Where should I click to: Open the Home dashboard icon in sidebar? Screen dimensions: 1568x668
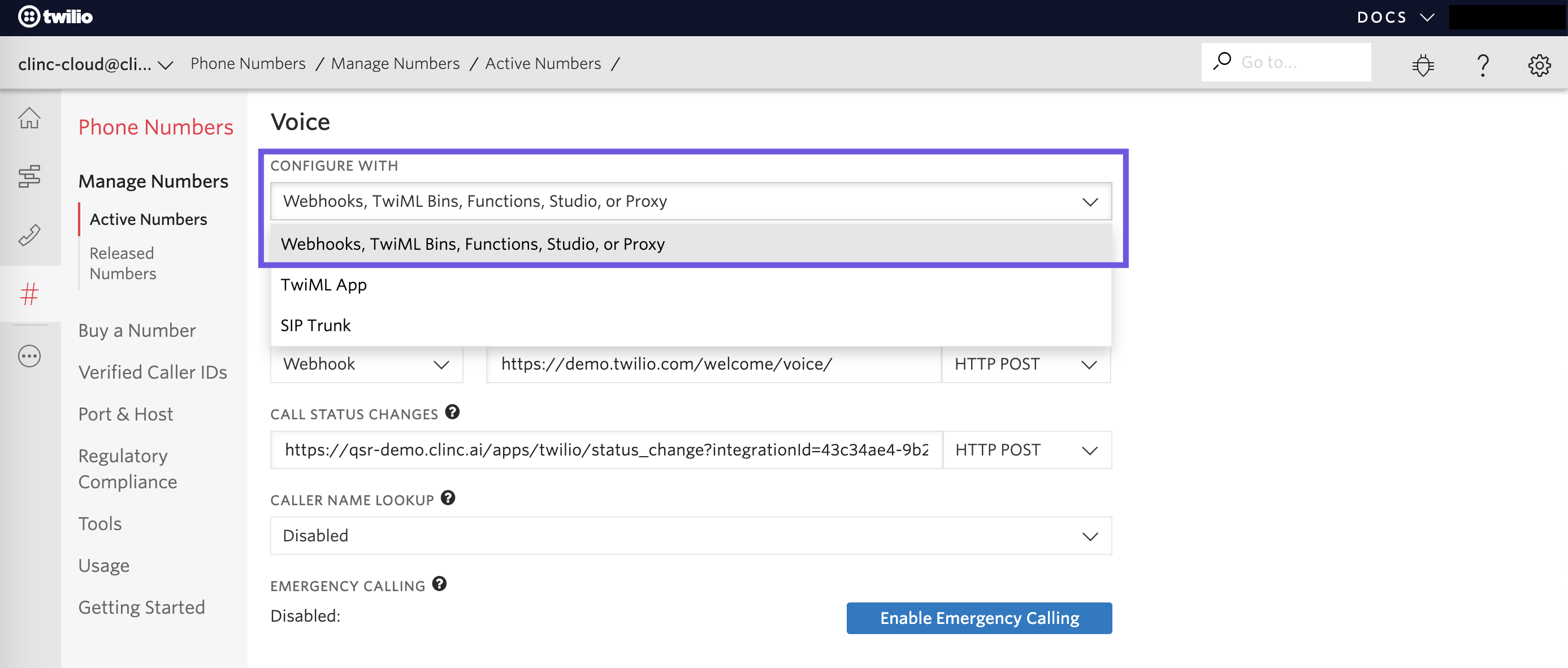coord(29,118)
